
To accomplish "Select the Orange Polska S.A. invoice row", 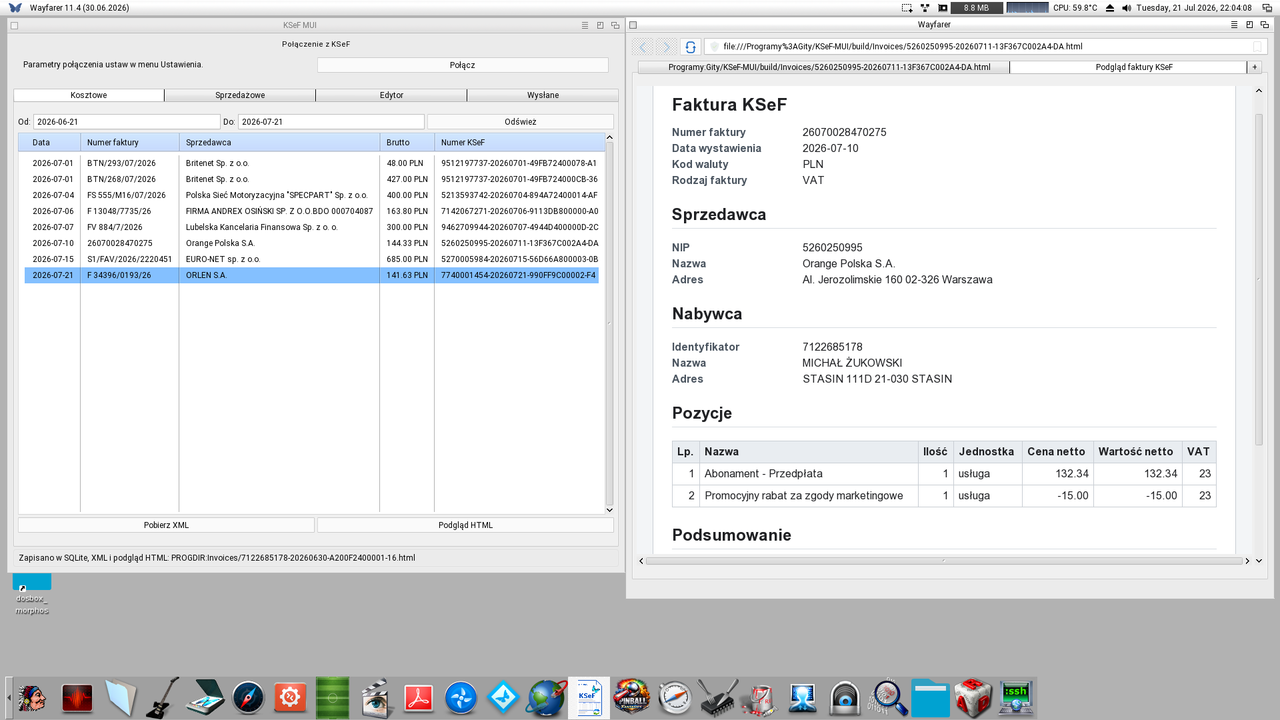I will click(311, 243).
